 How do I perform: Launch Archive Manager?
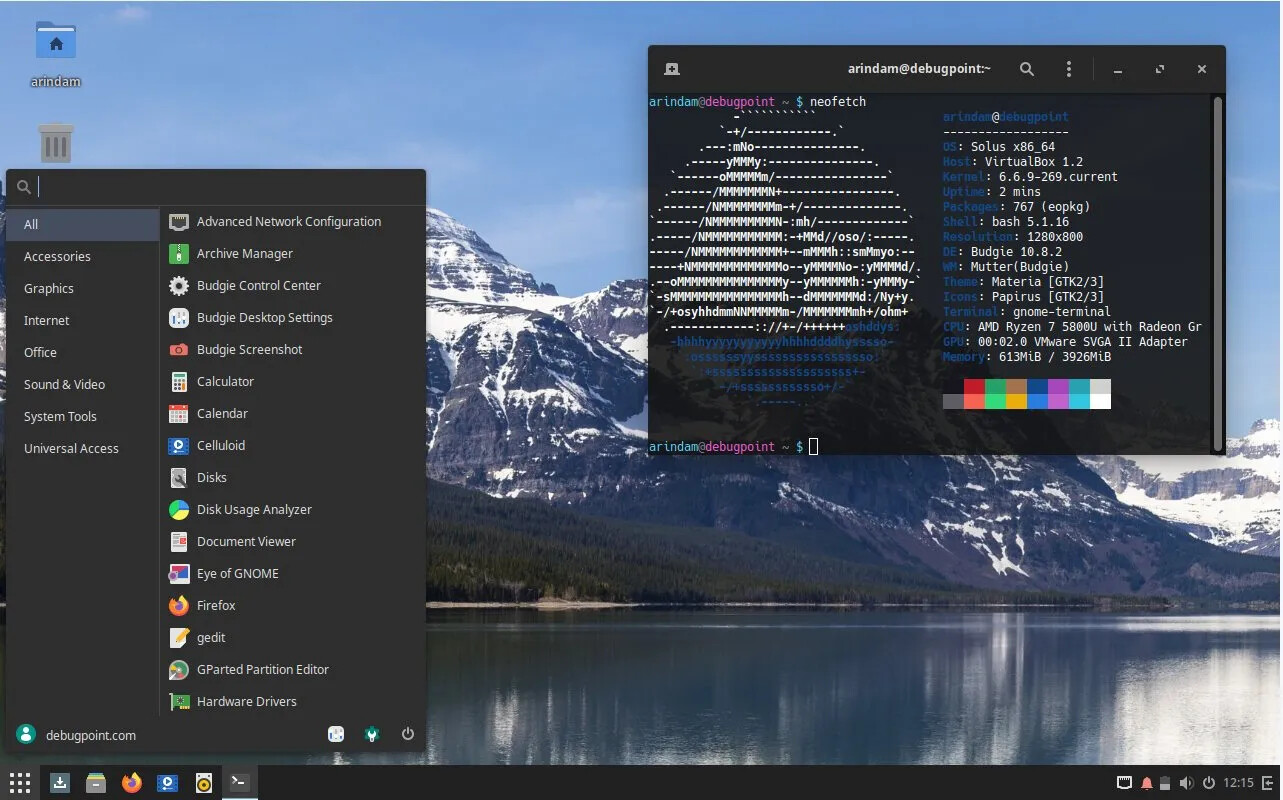(x=292, y=254)
